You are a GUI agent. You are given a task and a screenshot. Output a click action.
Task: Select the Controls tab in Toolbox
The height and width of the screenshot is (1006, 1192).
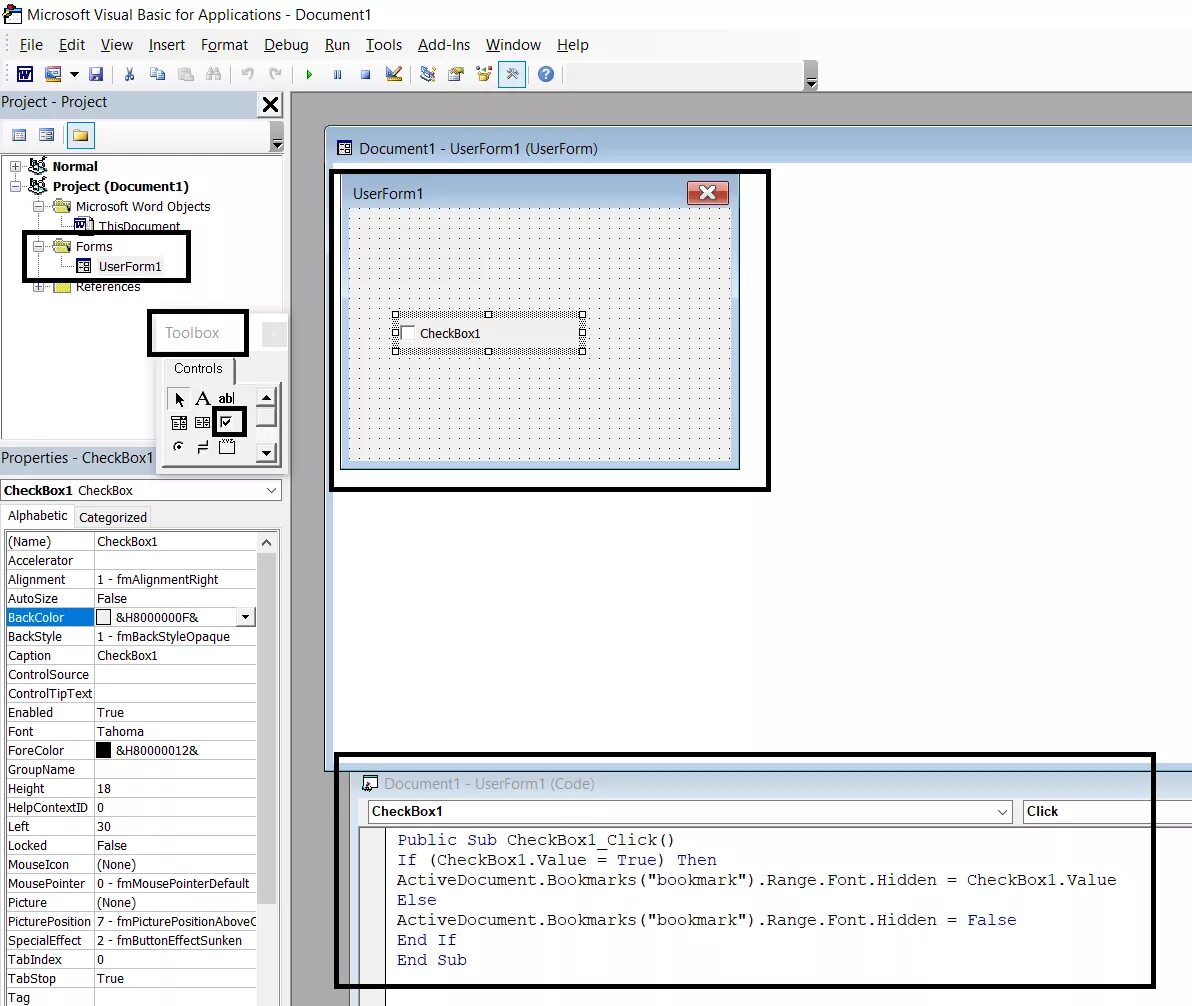[198, 369]
